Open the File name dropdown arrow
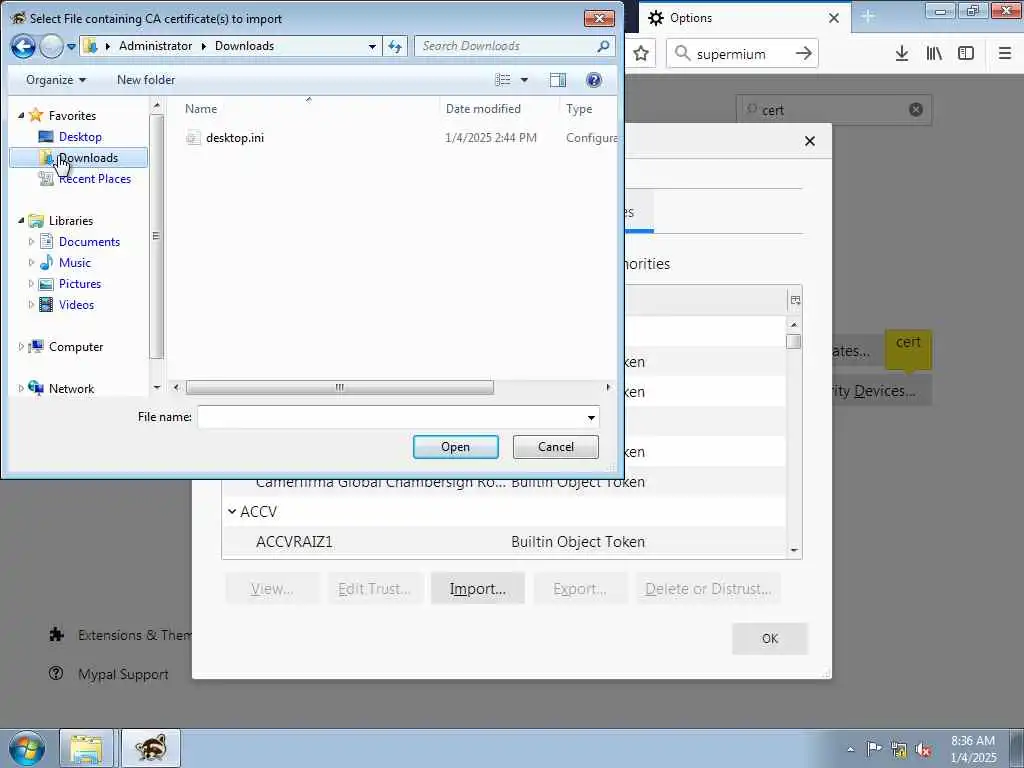 pos(591,417)
